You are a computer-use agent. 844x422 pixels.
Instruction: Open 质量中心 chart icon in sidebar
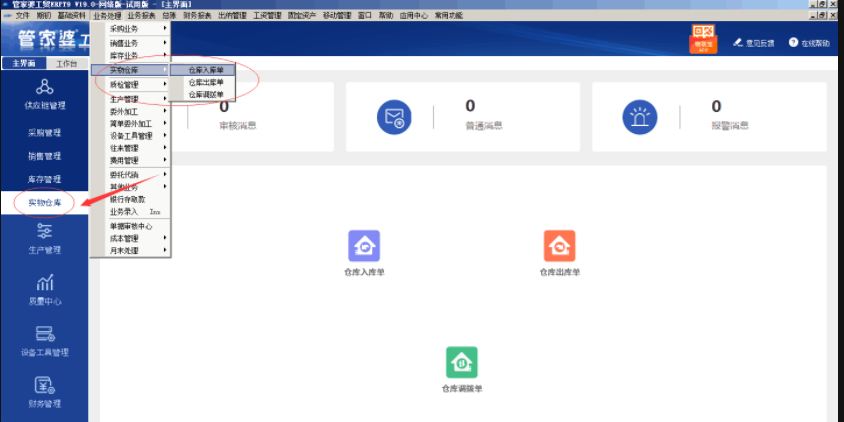pyautogui.click(x=44, y=283)
